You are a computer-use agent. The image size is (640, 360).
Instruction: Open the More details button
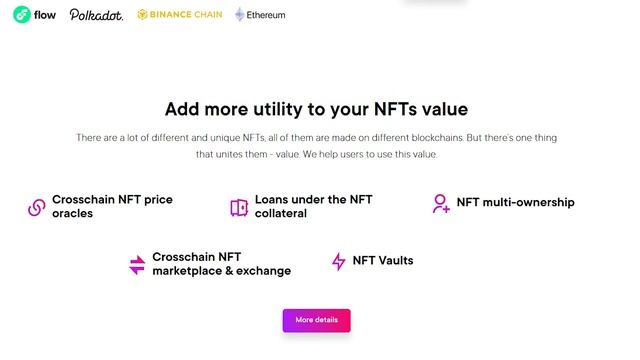[x=316, y=320]
